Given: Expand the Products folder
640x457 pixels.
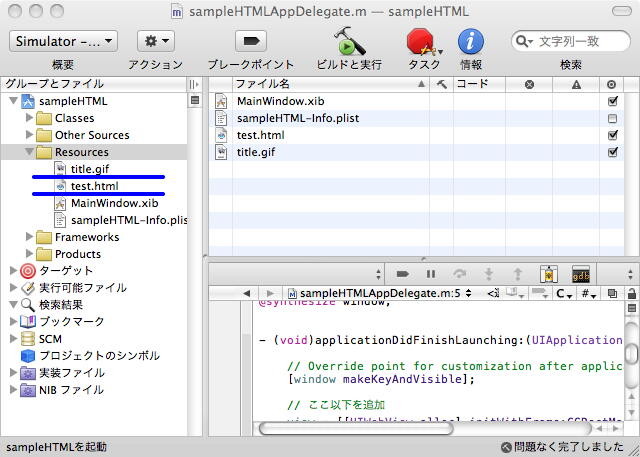Looking at the screenshot, I should point(29,253).
